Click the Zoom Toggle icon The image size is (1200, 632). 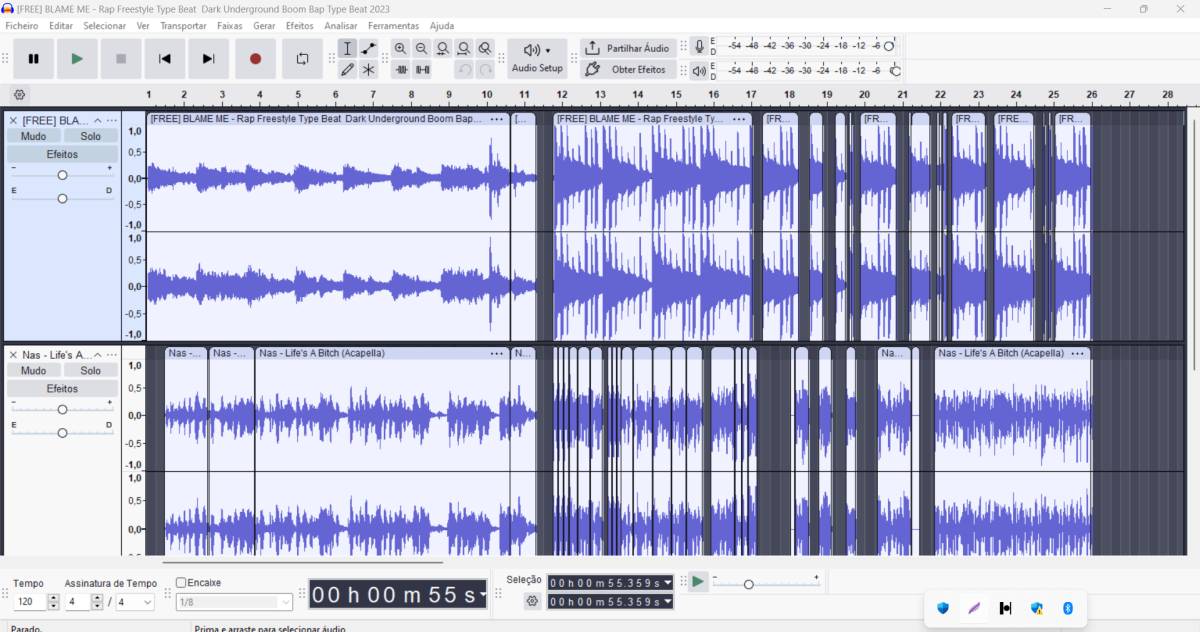click(x=485, y=48)
